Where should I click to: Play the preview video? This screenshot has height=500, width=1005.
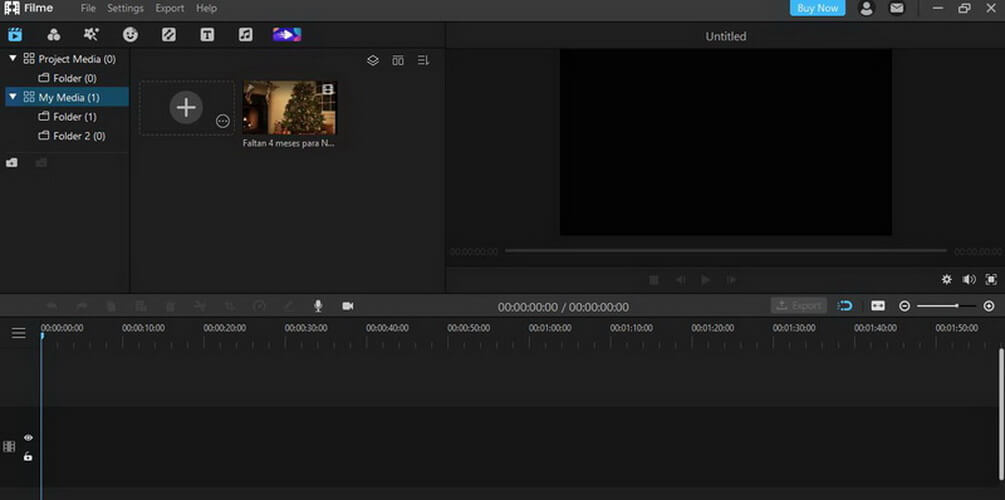(x=706, y=279)
